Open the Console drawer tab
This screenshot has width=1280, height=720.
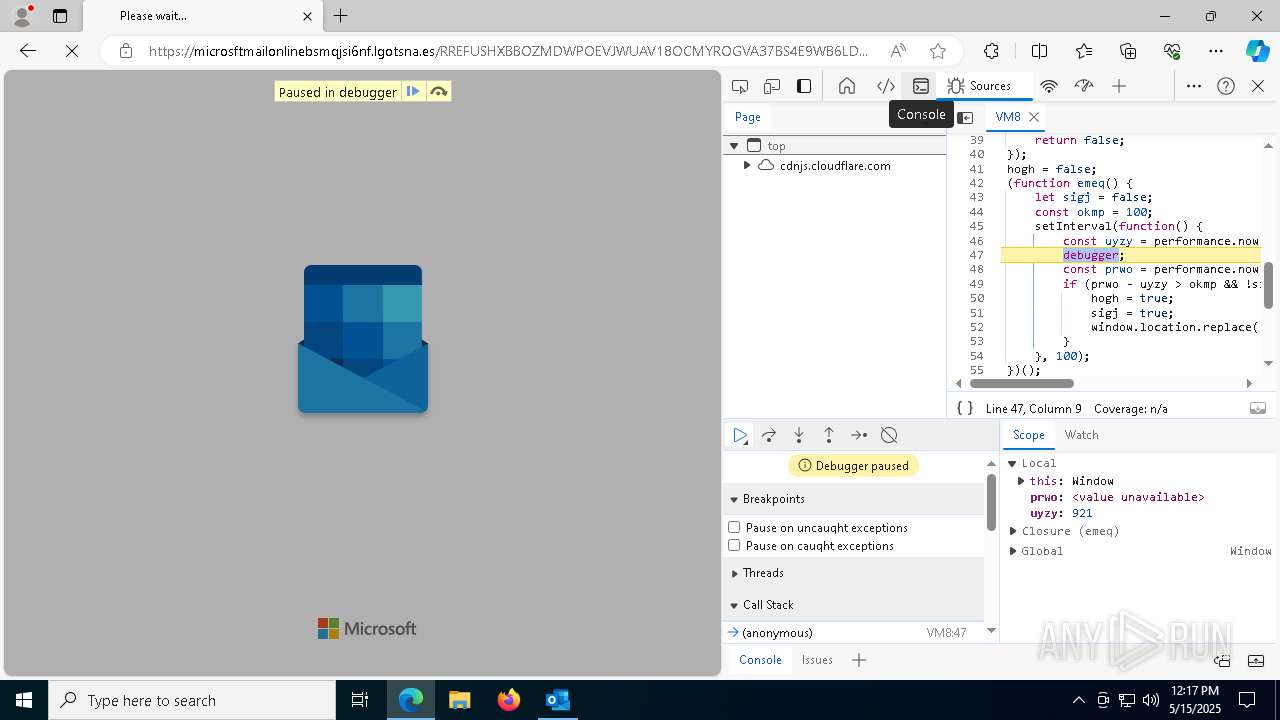pos(760,660)
